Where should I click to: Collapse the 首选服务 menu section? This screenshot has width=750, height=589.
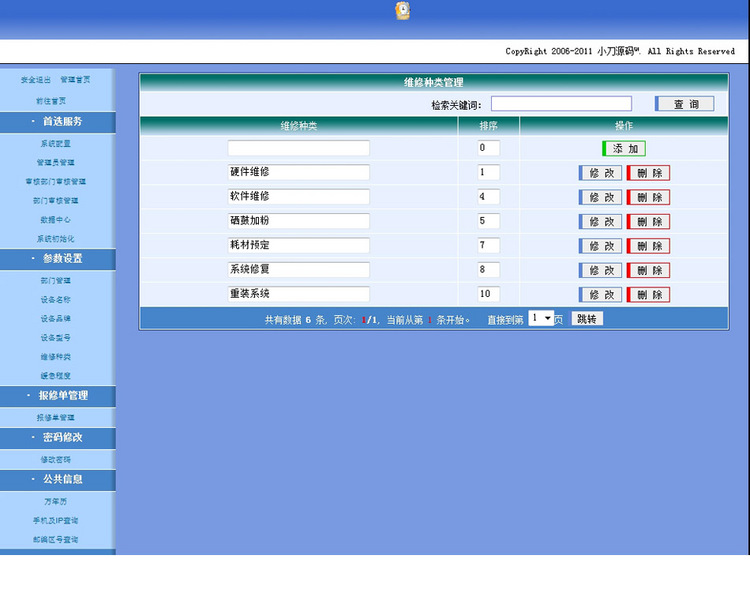coord(57,122)
